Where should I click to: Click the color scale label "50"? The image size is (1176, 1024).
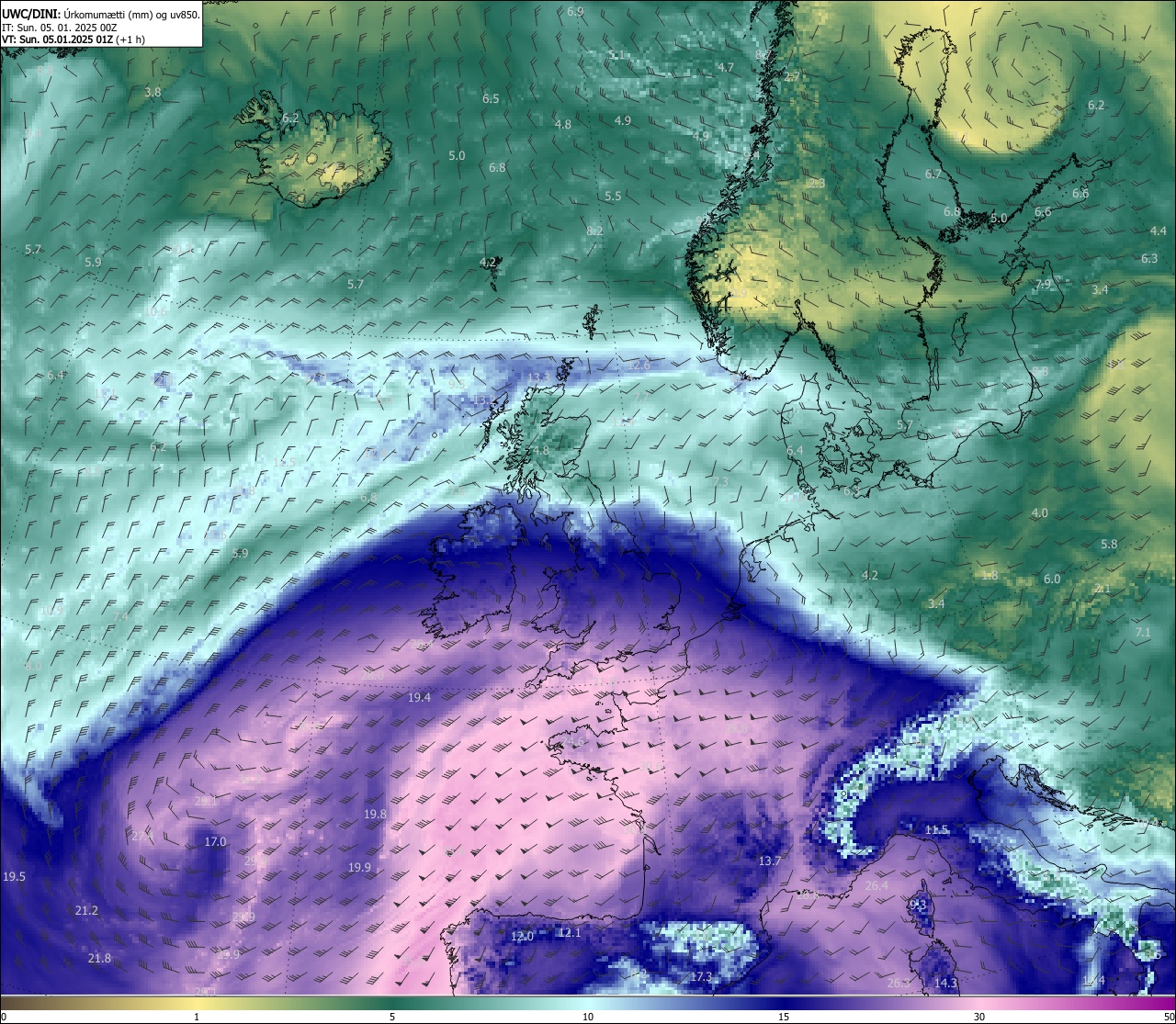tap(1170, 1017)
